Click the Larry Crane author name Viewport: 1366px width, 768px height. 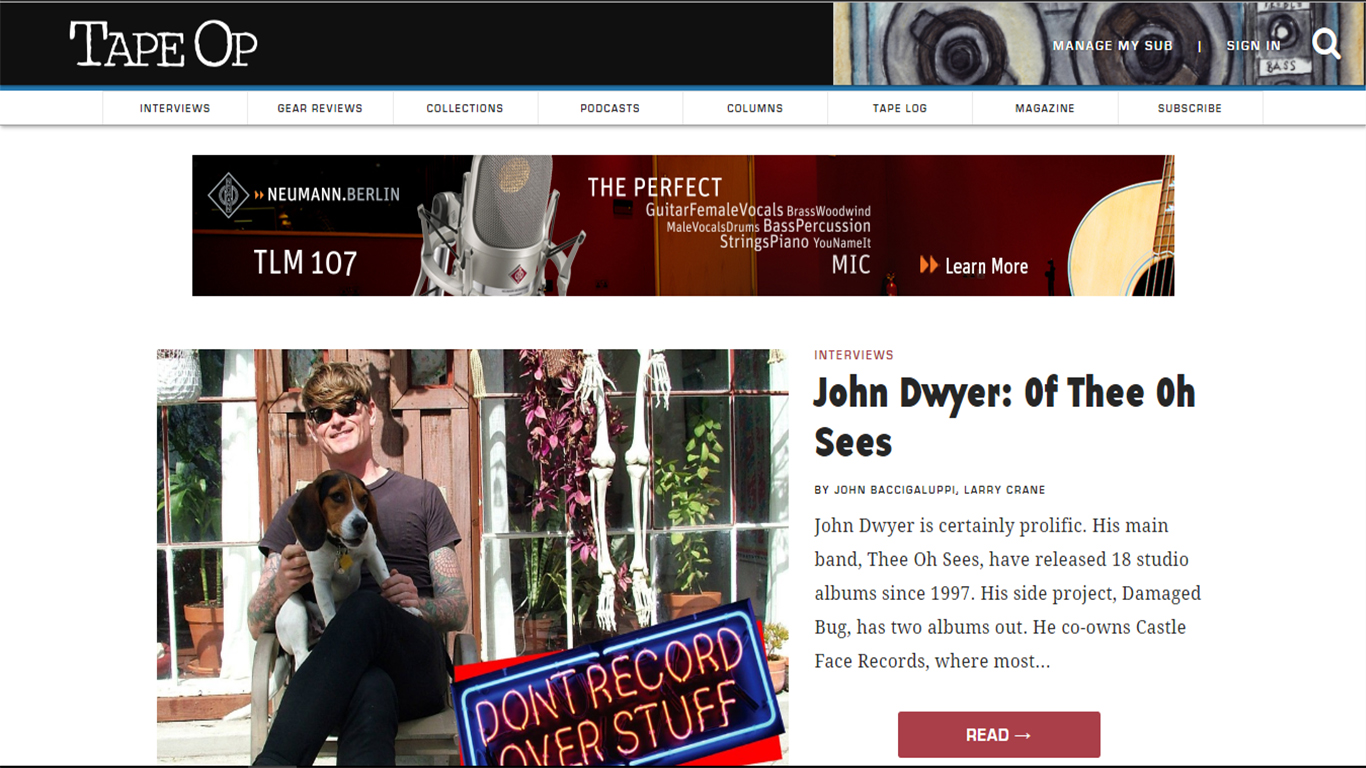click(1004, 490)
